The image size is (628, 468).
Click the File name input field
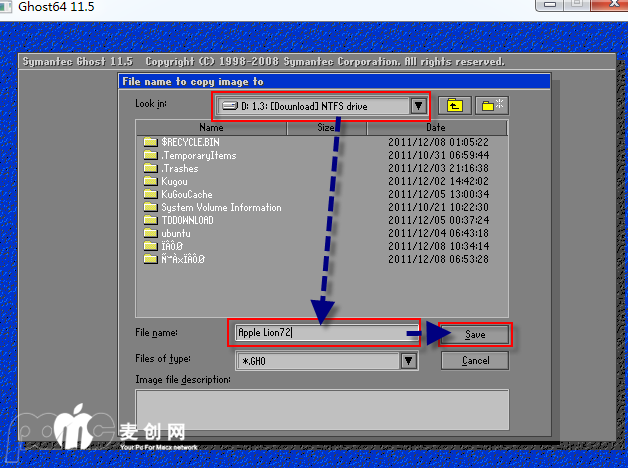(x=325, y=333)
